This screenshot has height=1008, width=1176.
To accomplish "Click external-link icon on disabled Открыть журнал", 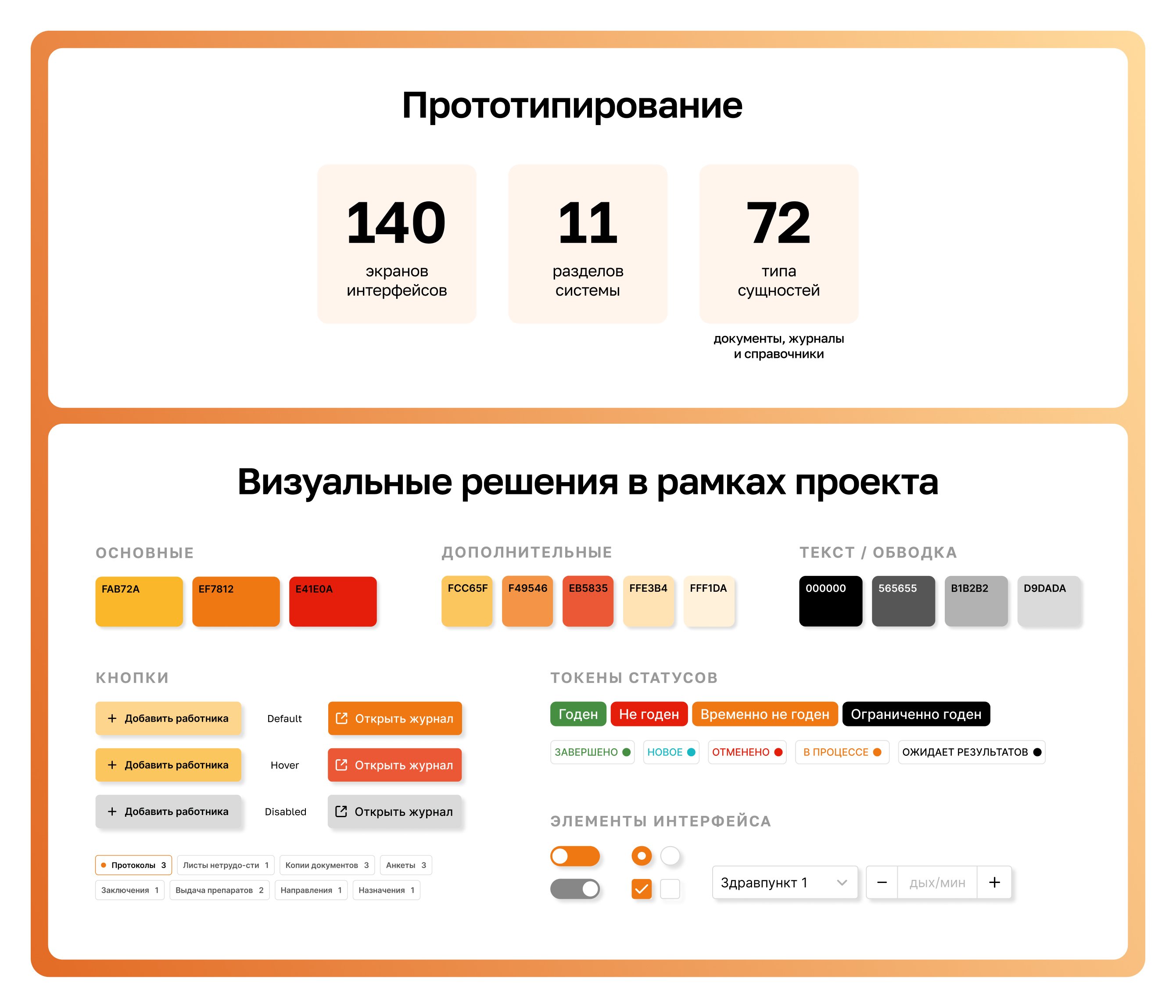I will point(341,811).
